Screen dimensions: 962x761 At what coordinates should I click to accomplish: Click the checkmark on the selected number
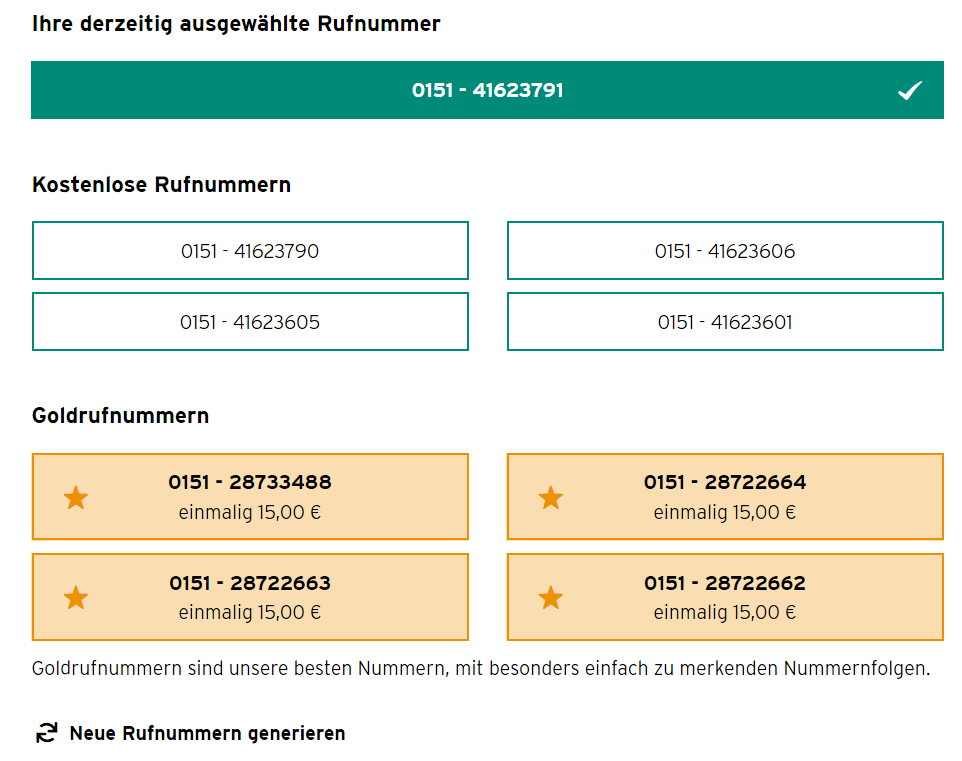pos(909,90)
